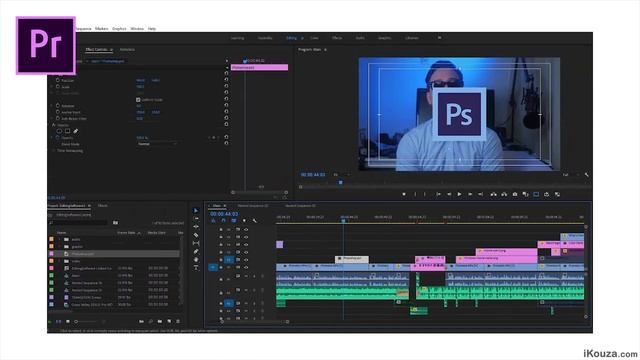Add a marker in the timeline header
Viewport: 640px width, 360px height.
coord(244,221)
